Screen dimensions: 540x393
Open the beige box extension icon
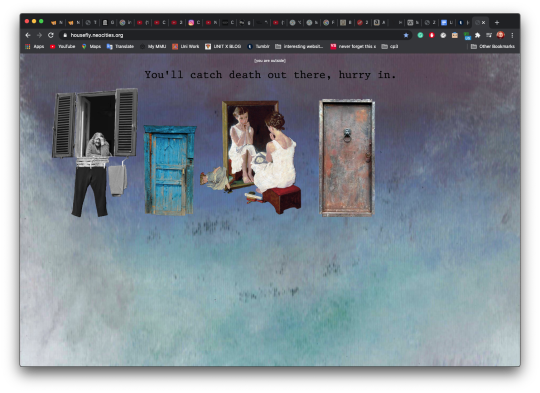(x=455, y=35)
